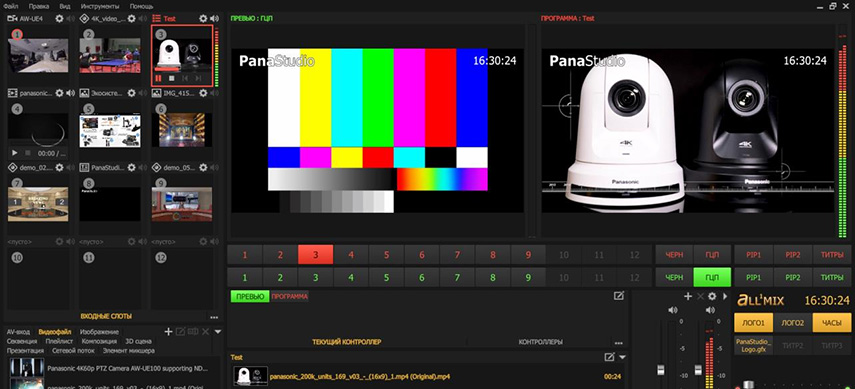Open settings gear for demo_05 slot

[203, 167]
